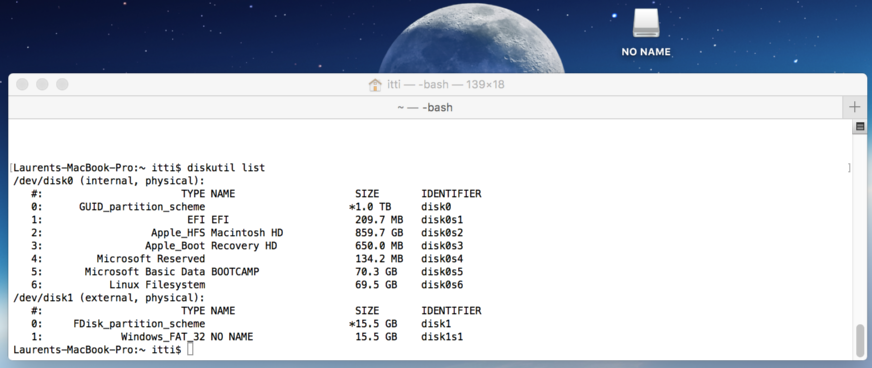Click the 'disk0s1' identifier
Screen dimensions: 872x368
(442, 220)
